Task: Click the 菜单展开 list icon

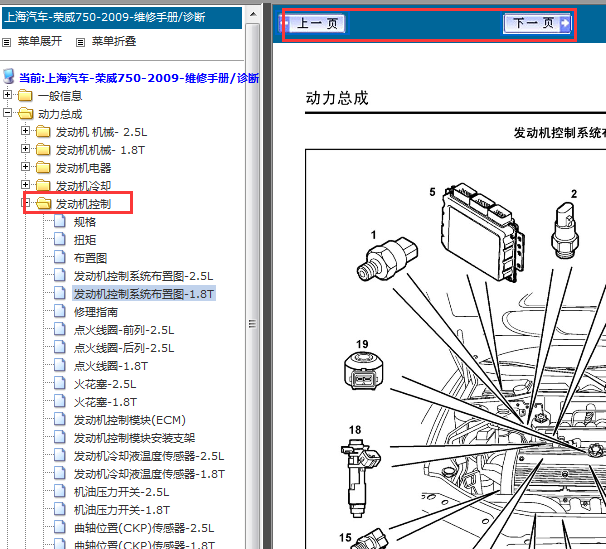Action: tap(7, 42)
